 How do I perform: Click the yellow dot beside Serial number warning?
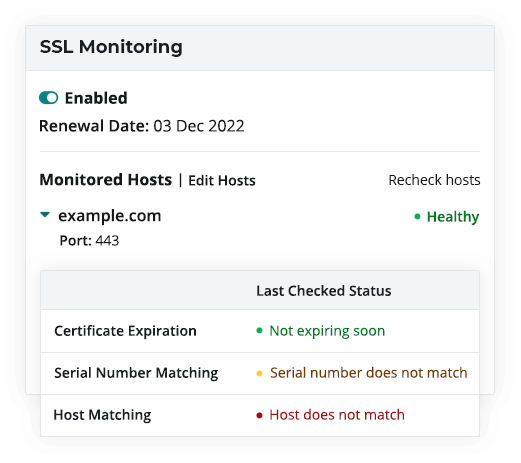pos(259,373)
